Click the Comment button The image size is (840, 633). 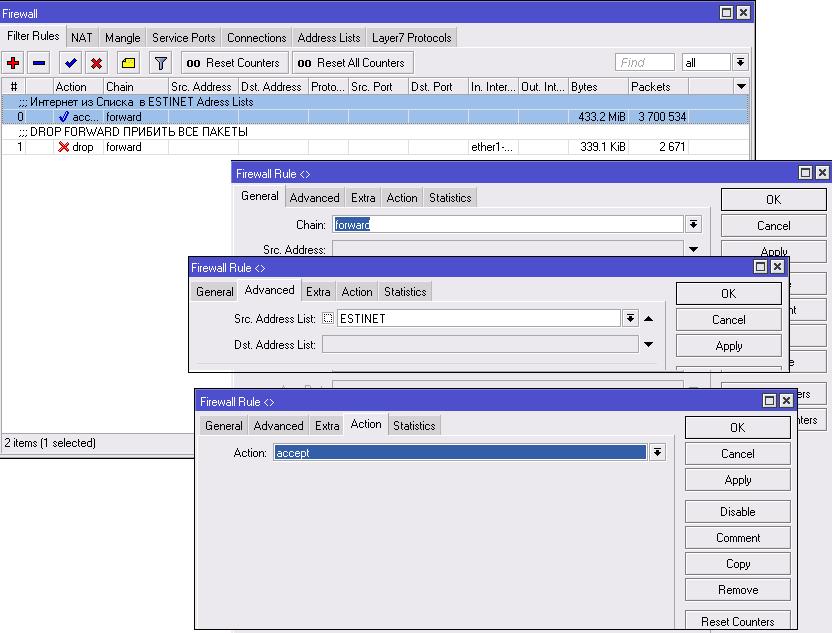(x=738, y=538)
